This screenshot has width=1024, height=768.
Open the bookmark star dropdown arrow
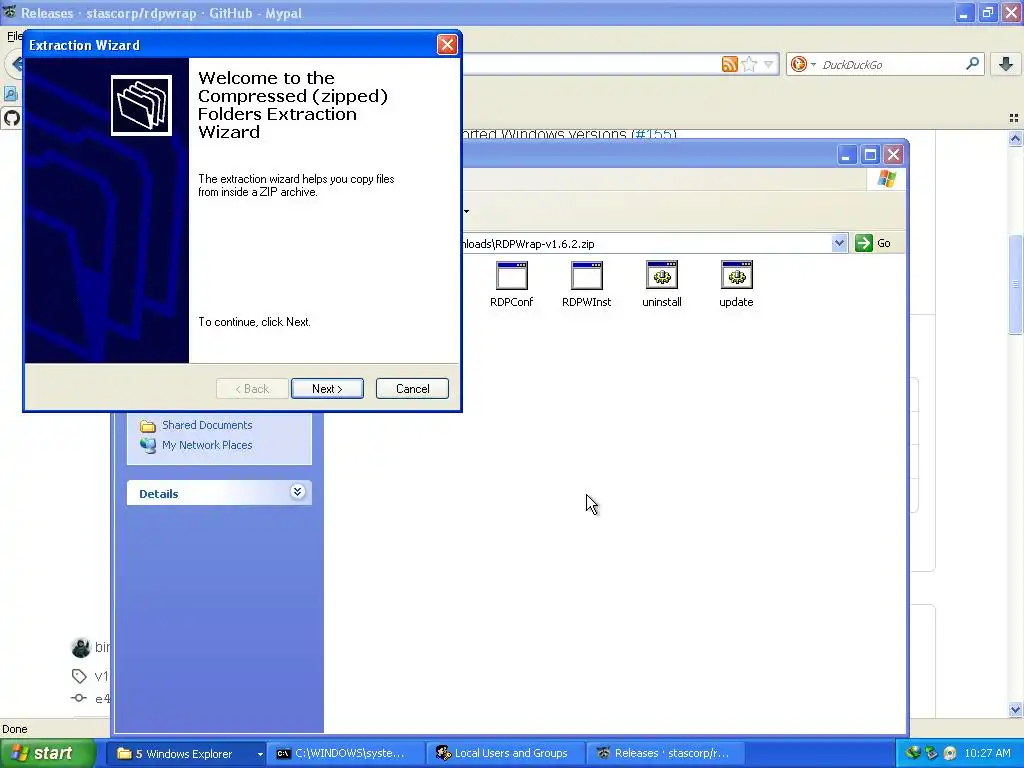(x=769, y=64)
